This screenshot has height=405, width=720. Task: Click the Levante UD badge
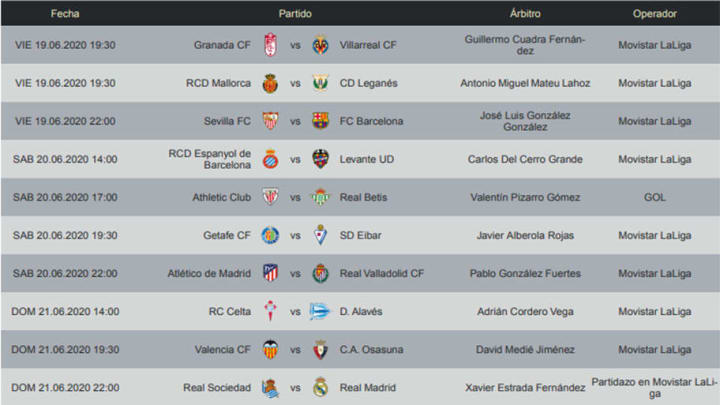click(x=321, y=159)
